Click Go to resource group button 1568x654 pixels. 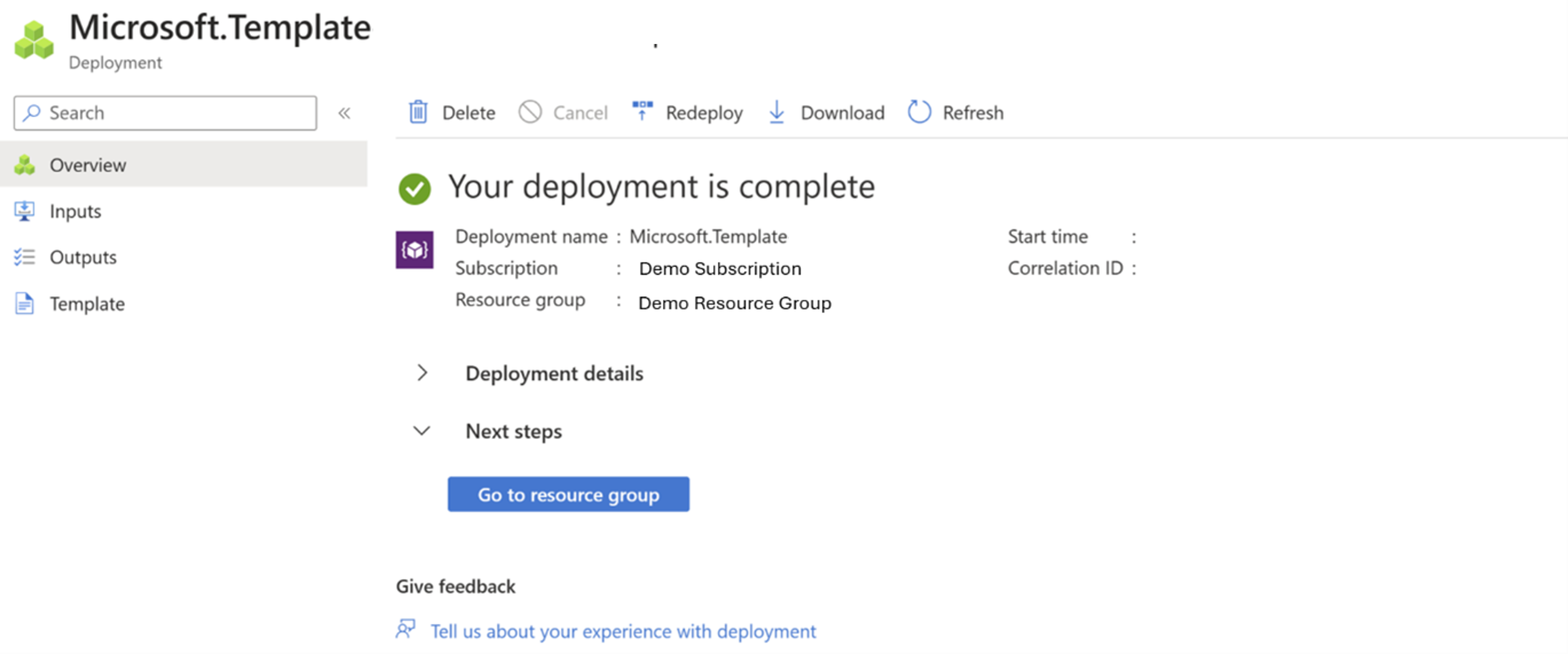pyautogui.click(x=568, y=494)
